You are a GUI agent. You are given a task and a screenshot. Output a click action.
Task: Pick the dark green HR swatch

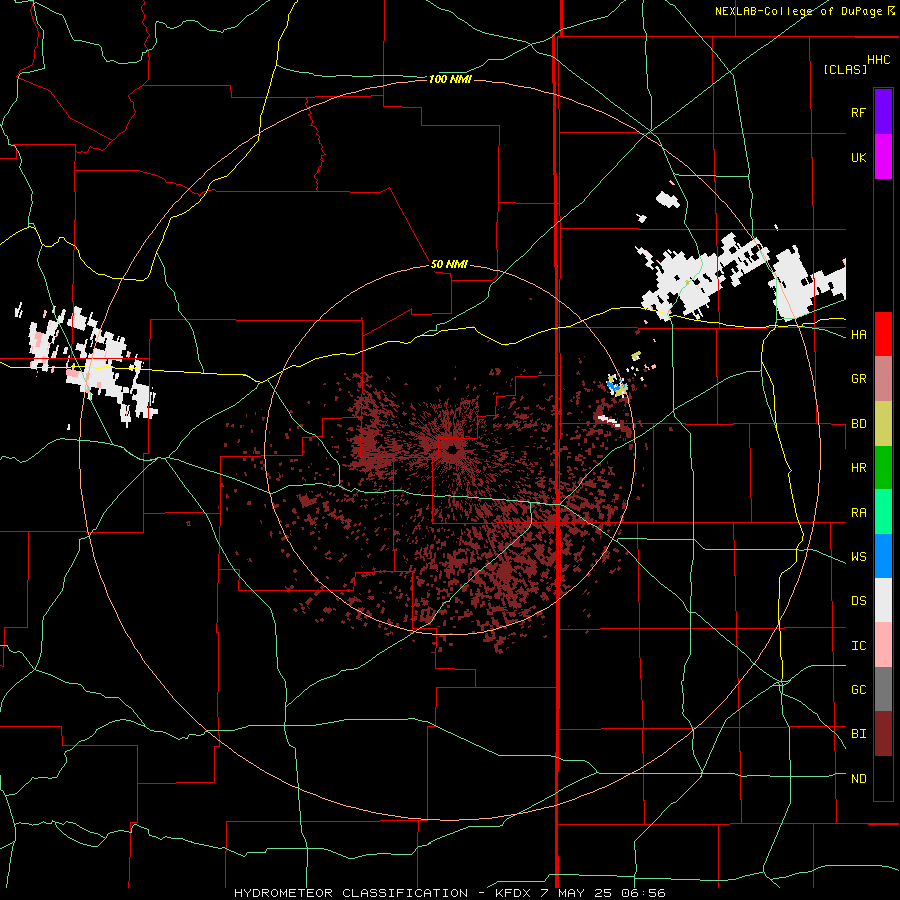[883, 468]
